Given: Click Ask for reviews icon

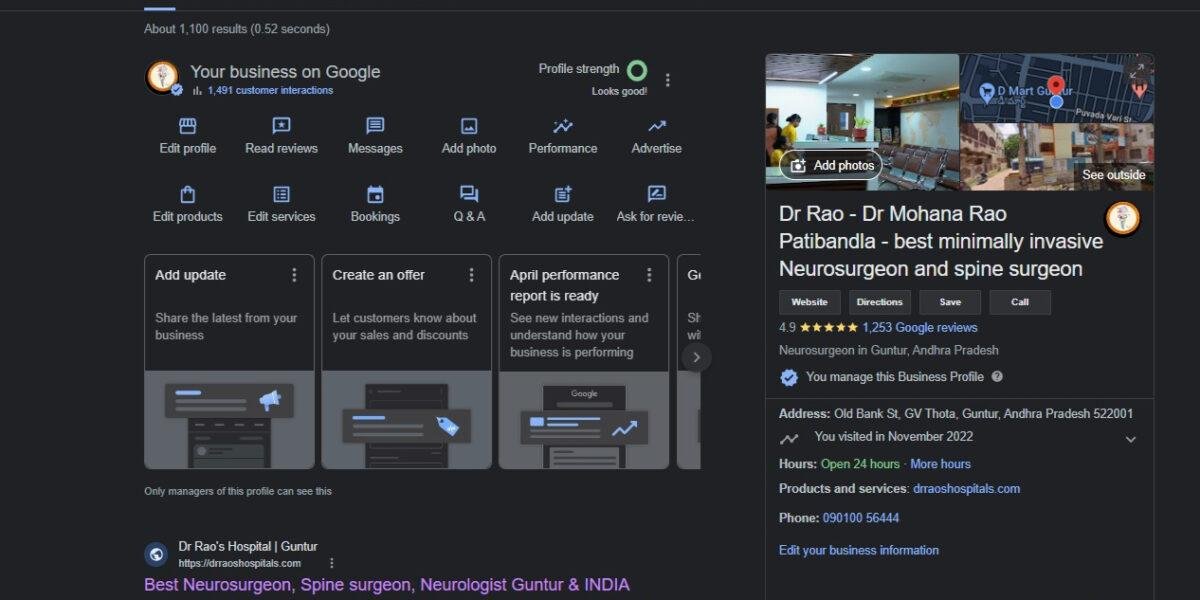Looking at the screenshot, I should click(x=657, y=194).
